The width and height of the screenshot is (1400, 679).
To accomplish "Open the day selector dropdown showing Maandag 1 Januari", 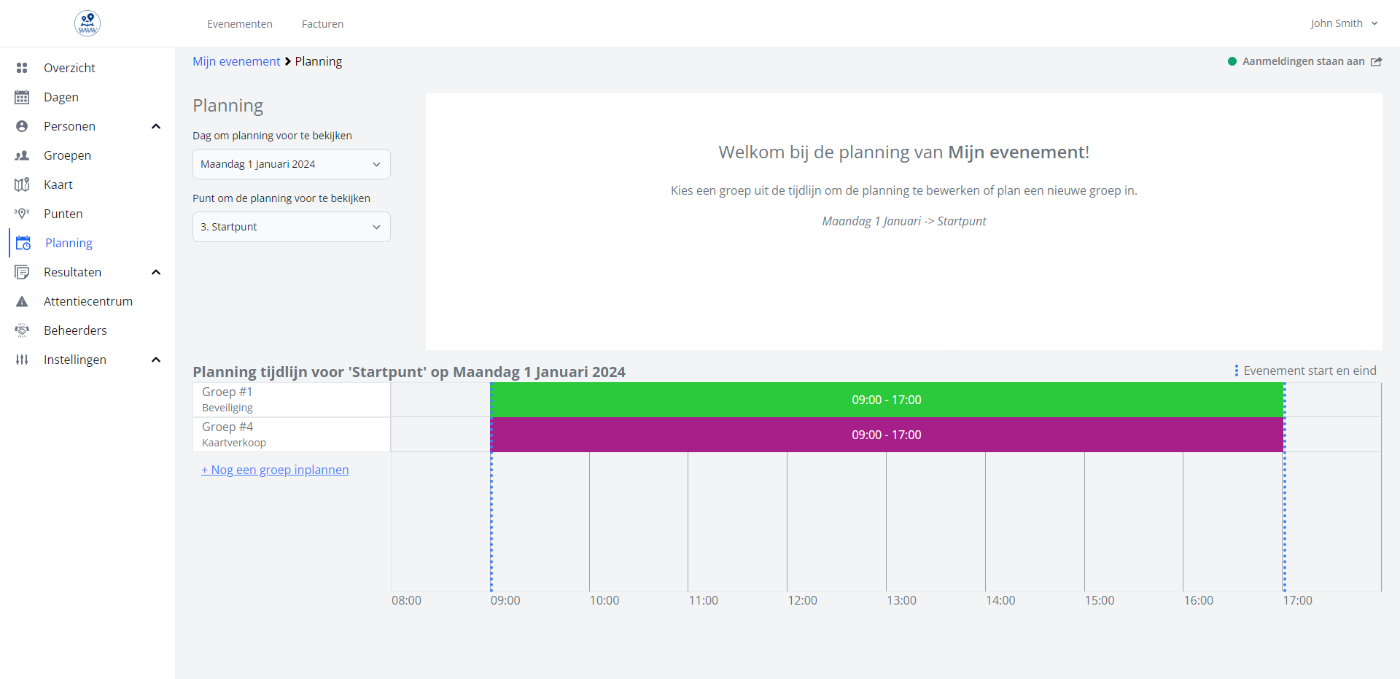I will point(291,164).
